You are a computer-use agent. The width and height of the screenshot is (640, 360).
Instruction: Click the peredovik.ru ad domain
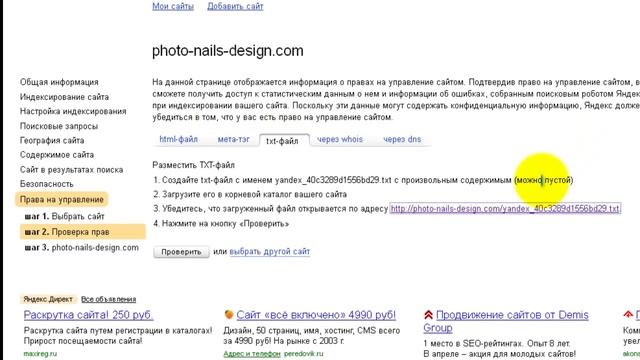(x=303, y=354)
